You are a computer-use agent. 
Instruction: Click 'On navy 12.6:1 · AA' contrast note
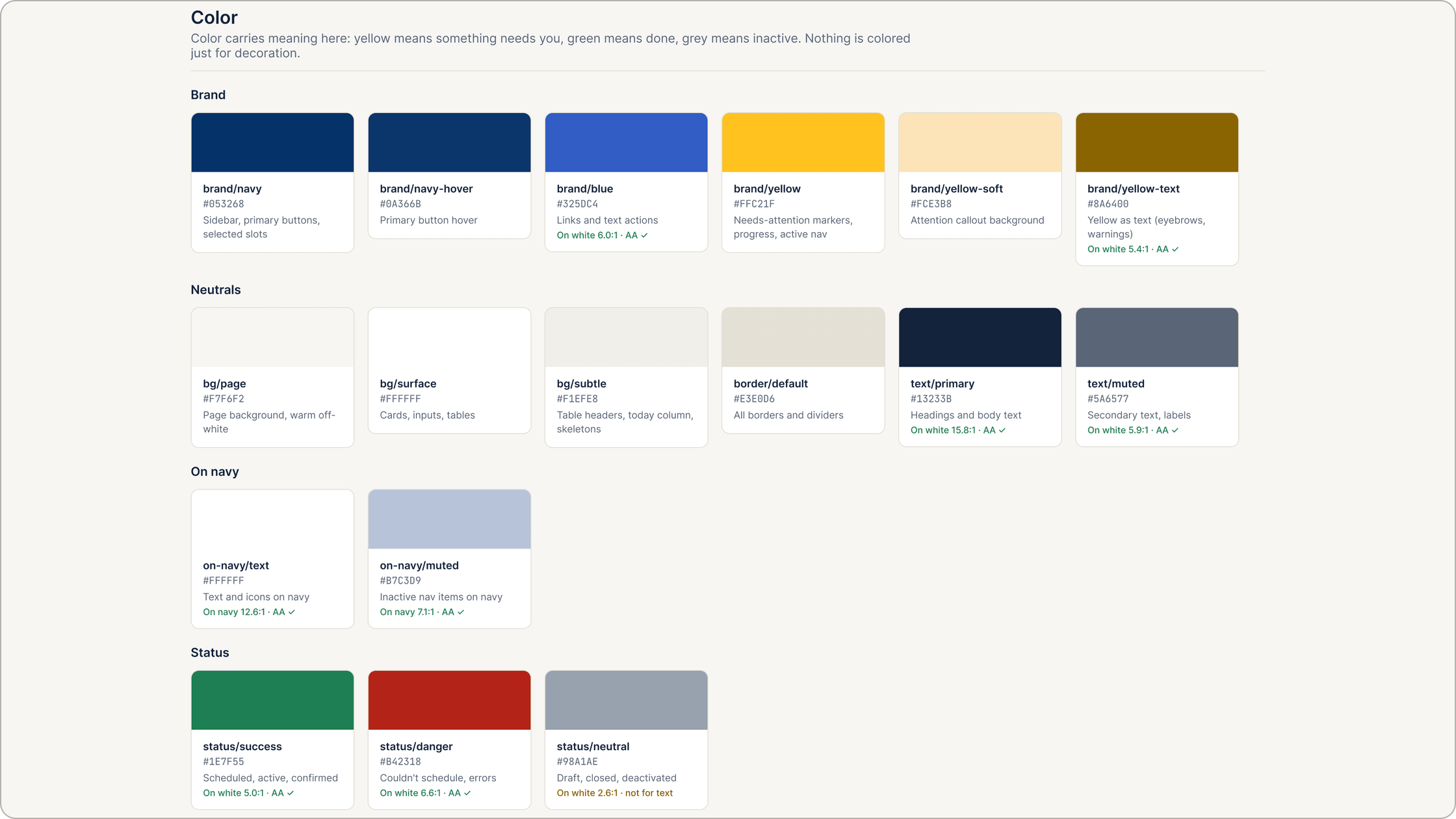[249, 612]
